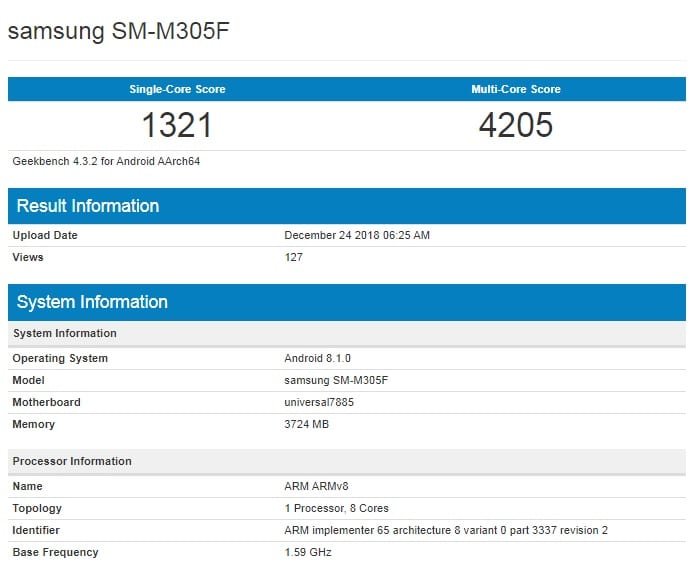Click the Result Information section header

pos(88,206)
